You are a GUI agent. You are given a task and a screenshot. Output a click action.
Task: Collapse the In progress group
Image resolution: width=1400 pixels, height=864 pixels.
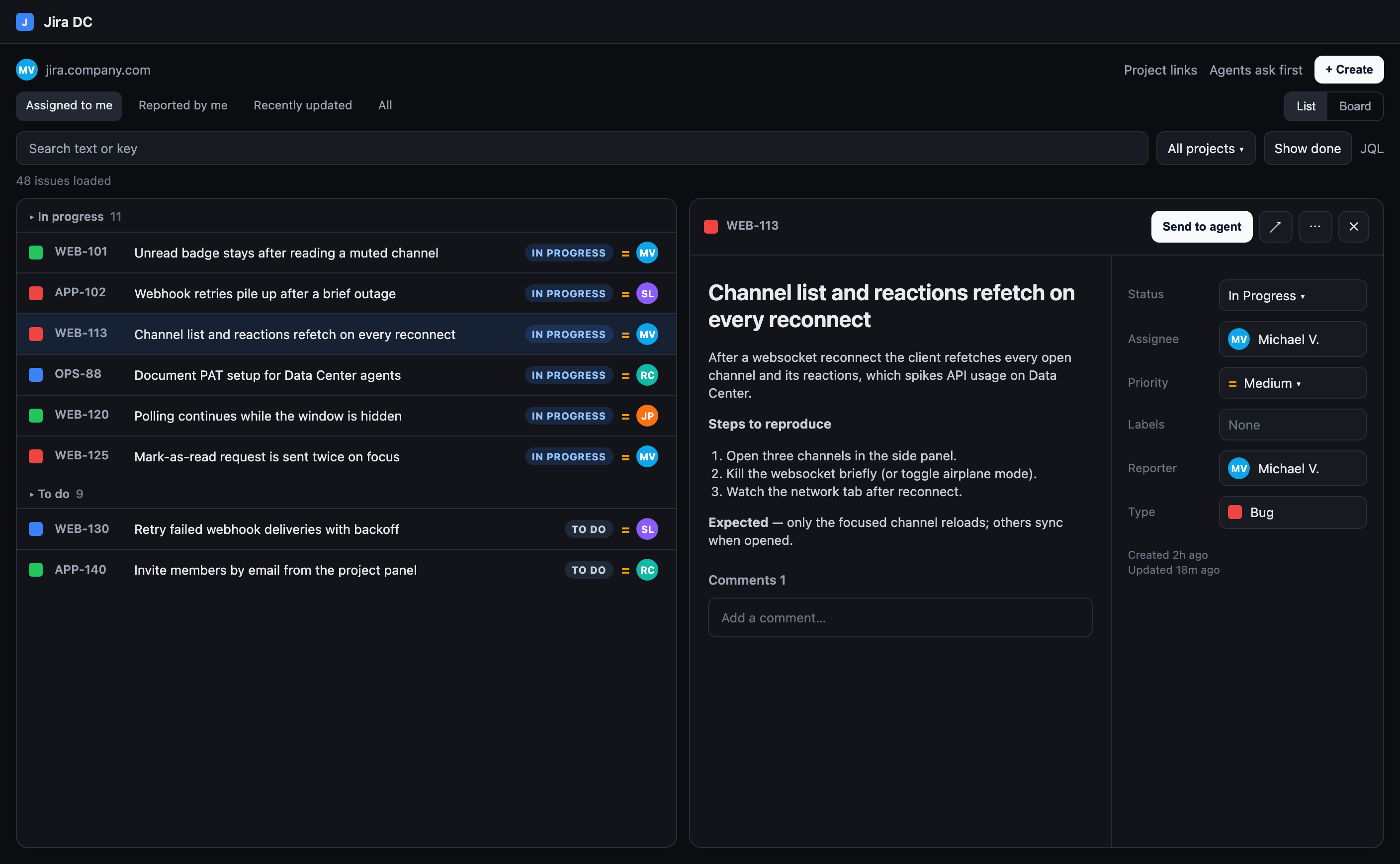[76, 217]
